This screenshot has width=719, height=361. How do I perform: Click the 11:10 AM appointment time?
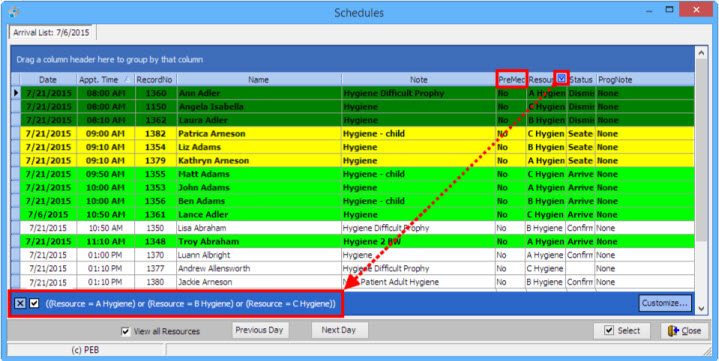[x=105, y=241]
